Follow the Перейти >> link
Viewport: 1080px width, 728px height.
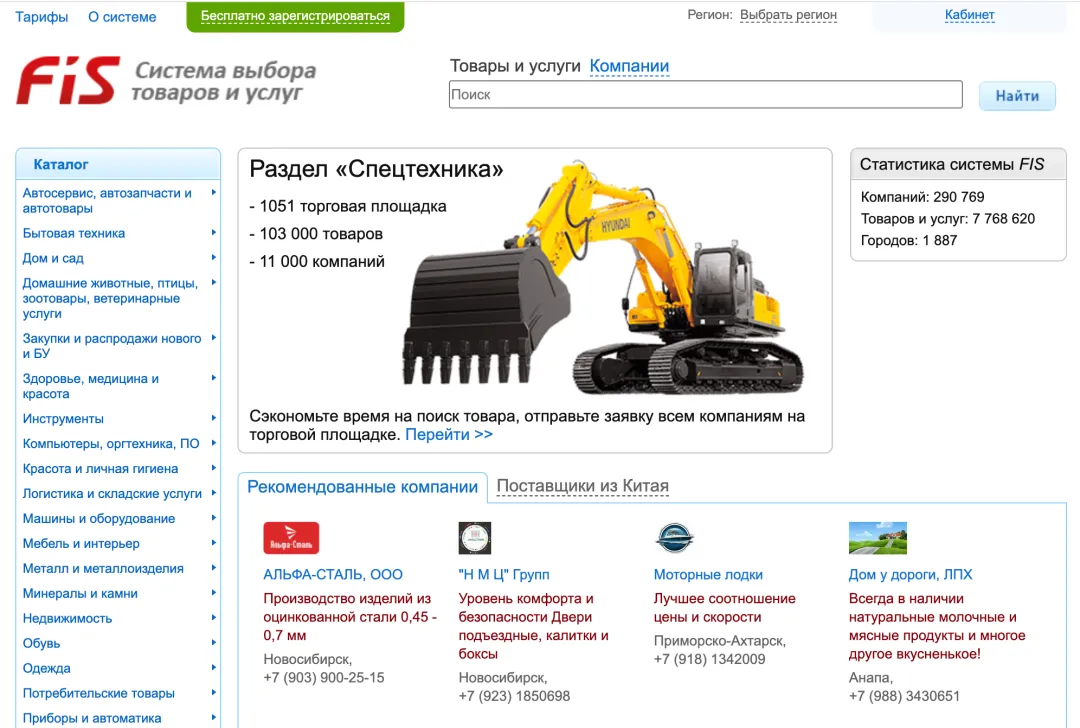pyautogui.click(x=449, y=435)
